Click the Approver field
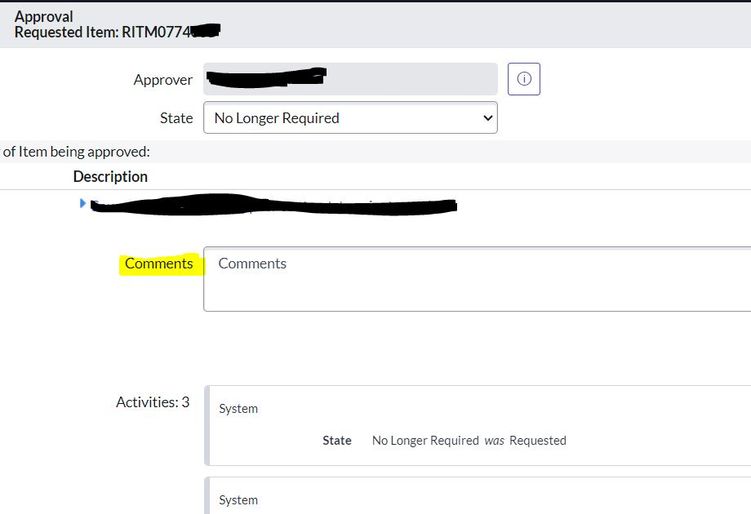This screenshot has height=514, width=751. point(350,79)
